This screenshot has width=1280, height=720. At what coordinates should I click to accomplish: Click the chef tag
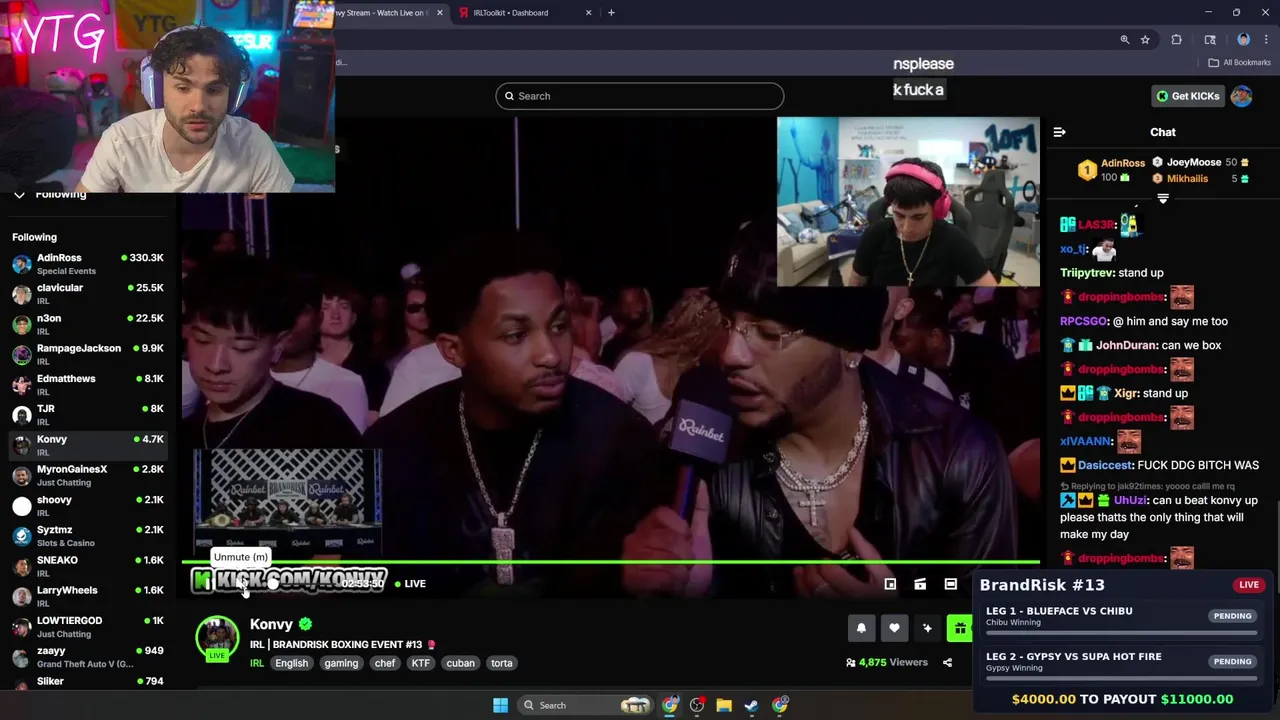tap(385, 663)
